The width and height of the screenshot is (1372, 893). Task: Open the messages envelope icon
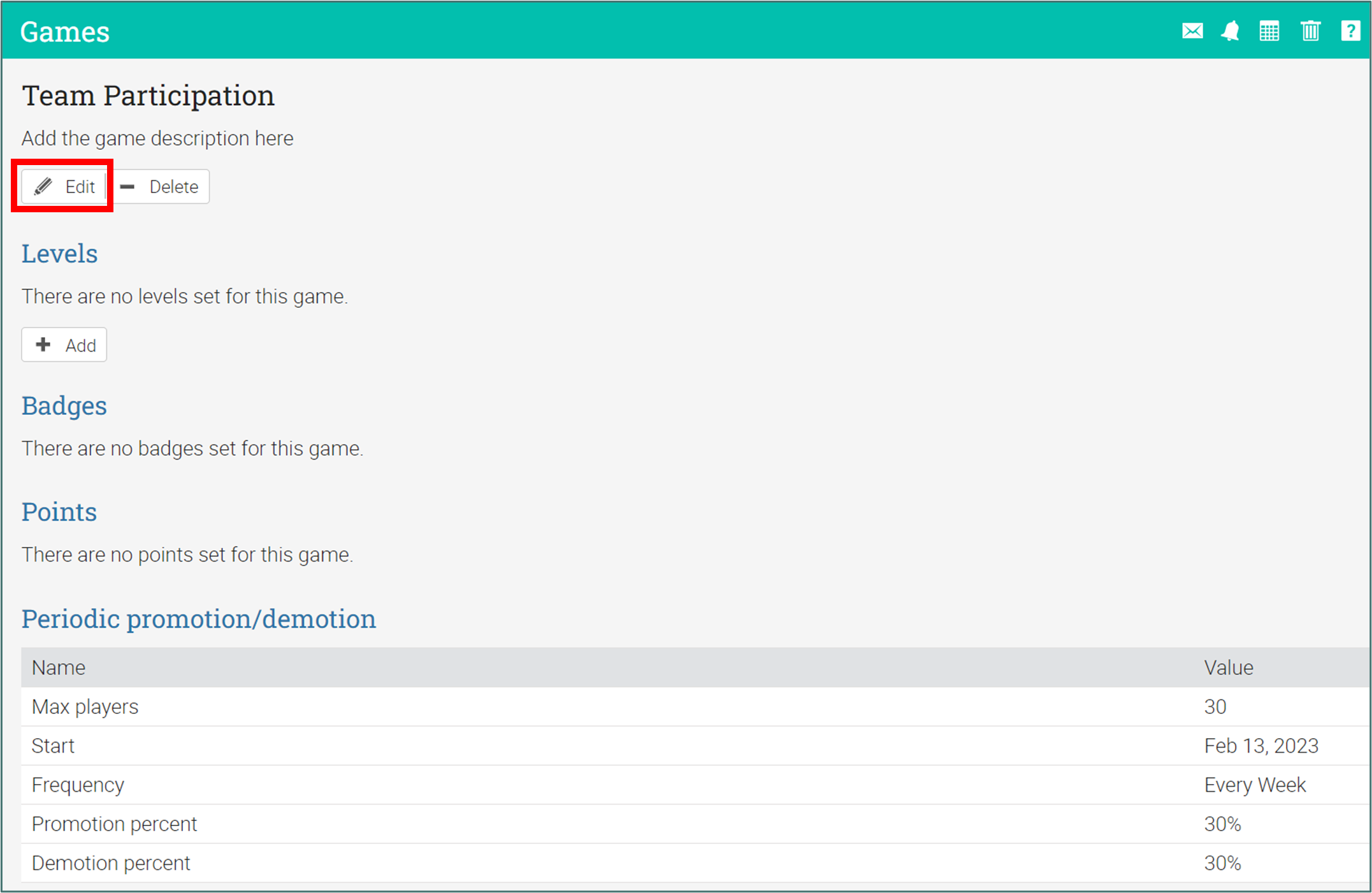point(1192,31)
